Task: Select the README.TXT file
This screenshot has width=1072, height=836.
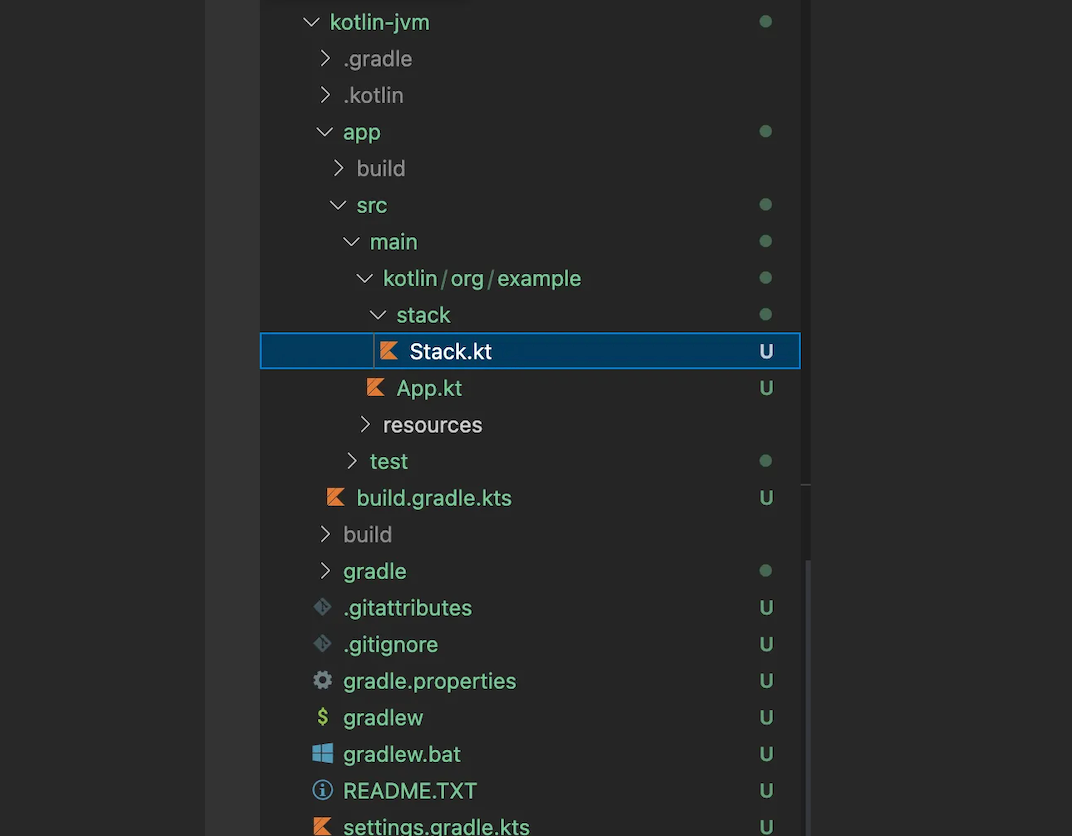Action: pyautogui.click(x=410, y=791)
